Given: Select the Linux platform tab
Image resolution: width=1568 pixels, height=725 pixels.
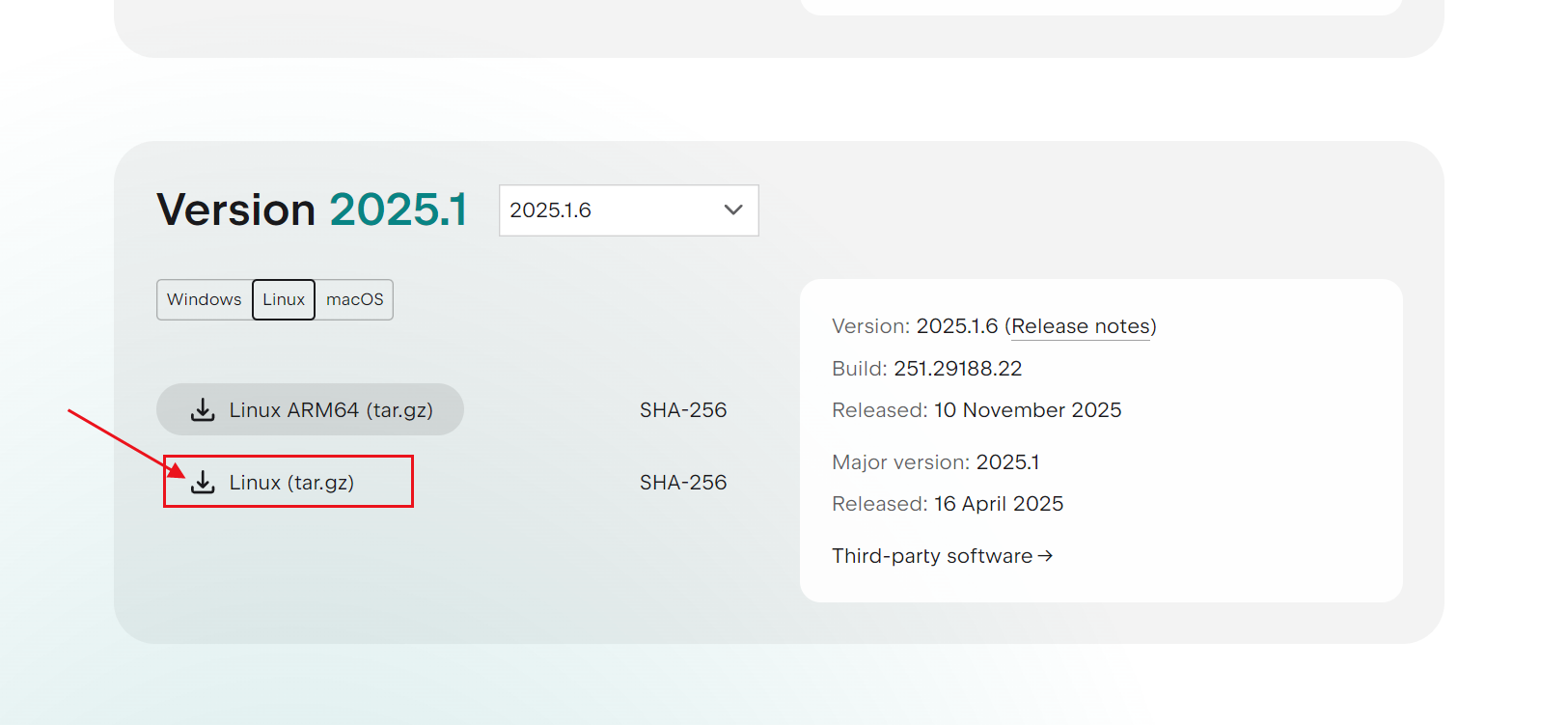Looking at the screenshot, I should pyautogui.click(x=284, y=299).
